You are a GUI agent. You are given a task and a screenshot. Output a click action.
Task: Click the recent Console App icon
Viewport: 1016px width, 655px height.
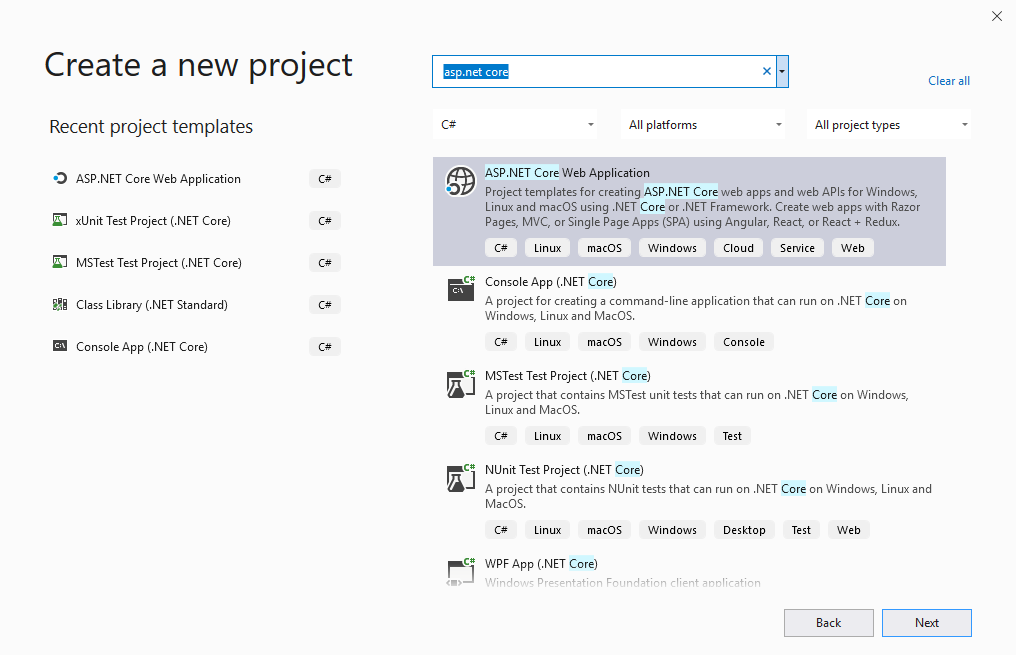point(60,346)
